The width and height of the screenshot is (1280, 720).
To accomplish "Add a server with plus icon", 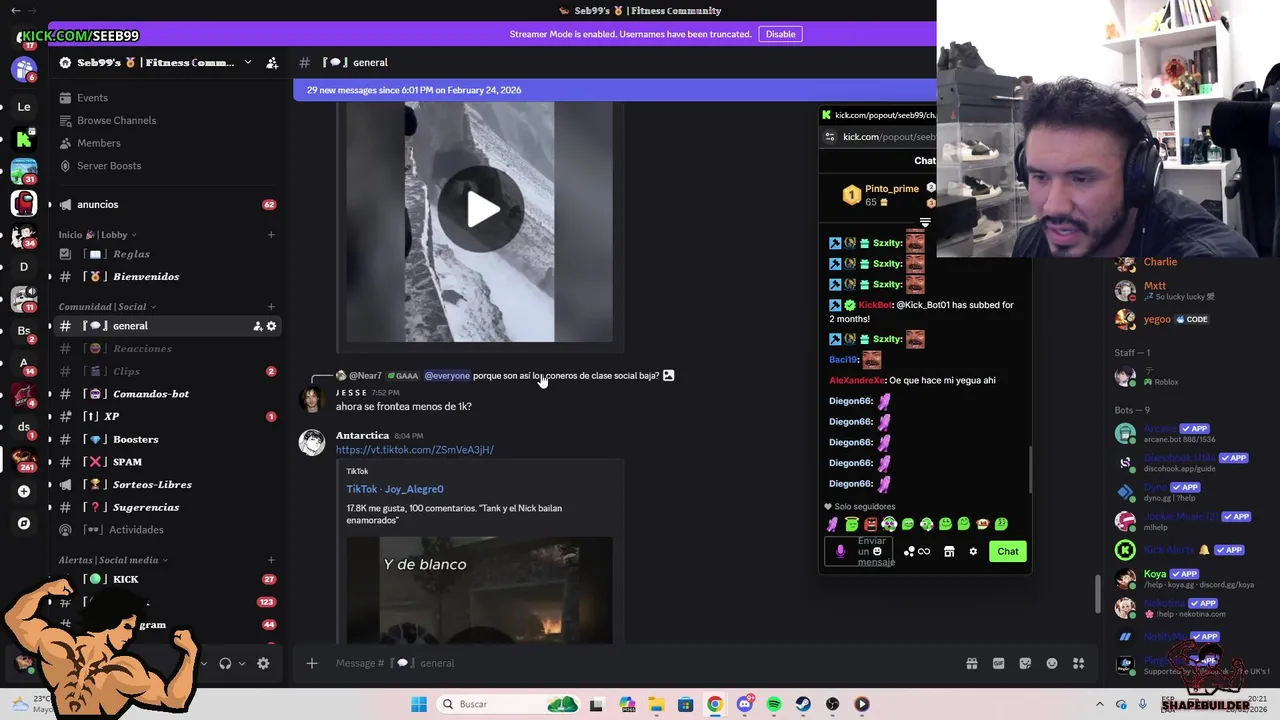I will pyautogui.click(x=24, y=491).
